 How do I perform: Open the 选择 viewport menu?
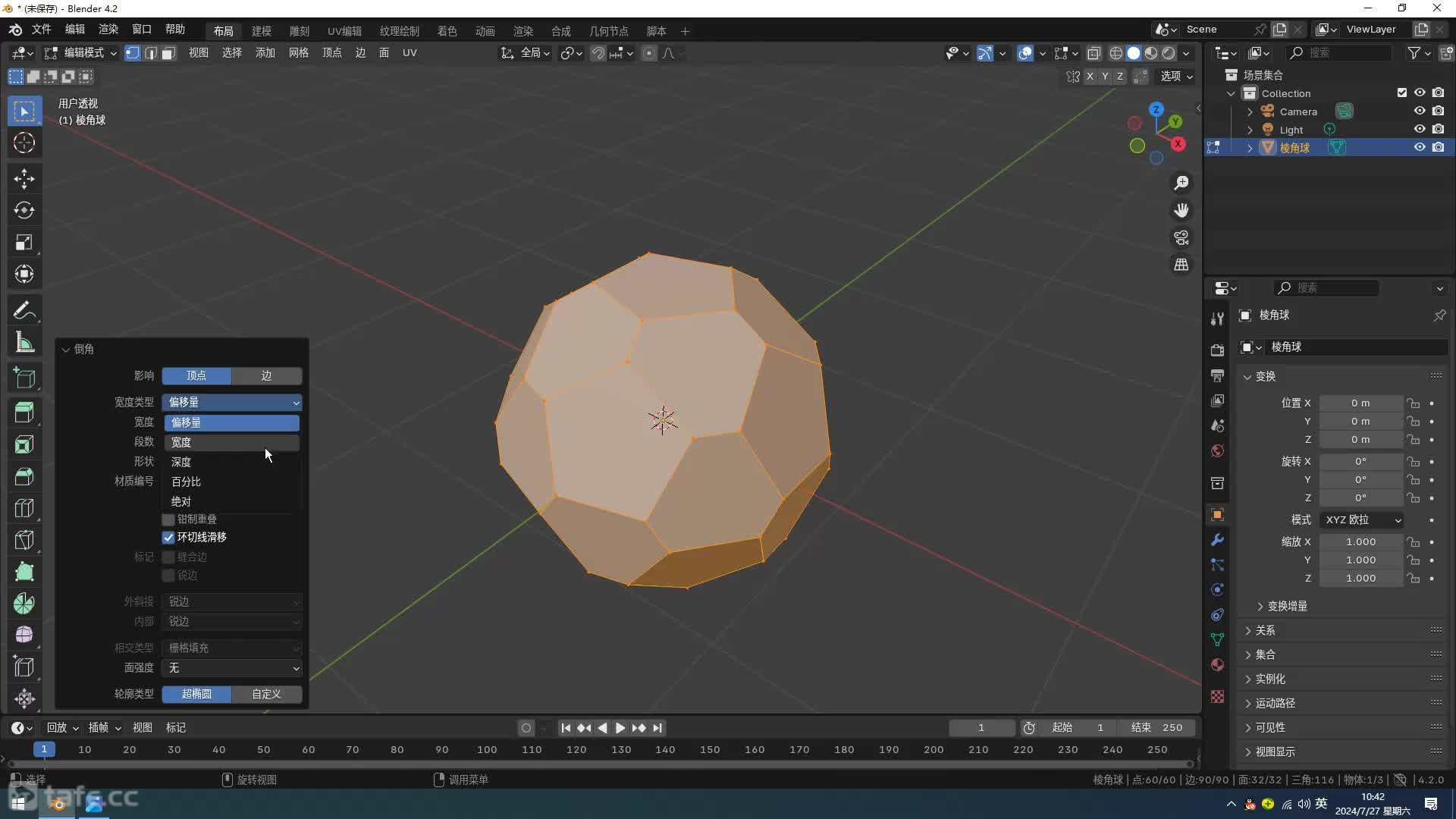click(x=232, y=53)
